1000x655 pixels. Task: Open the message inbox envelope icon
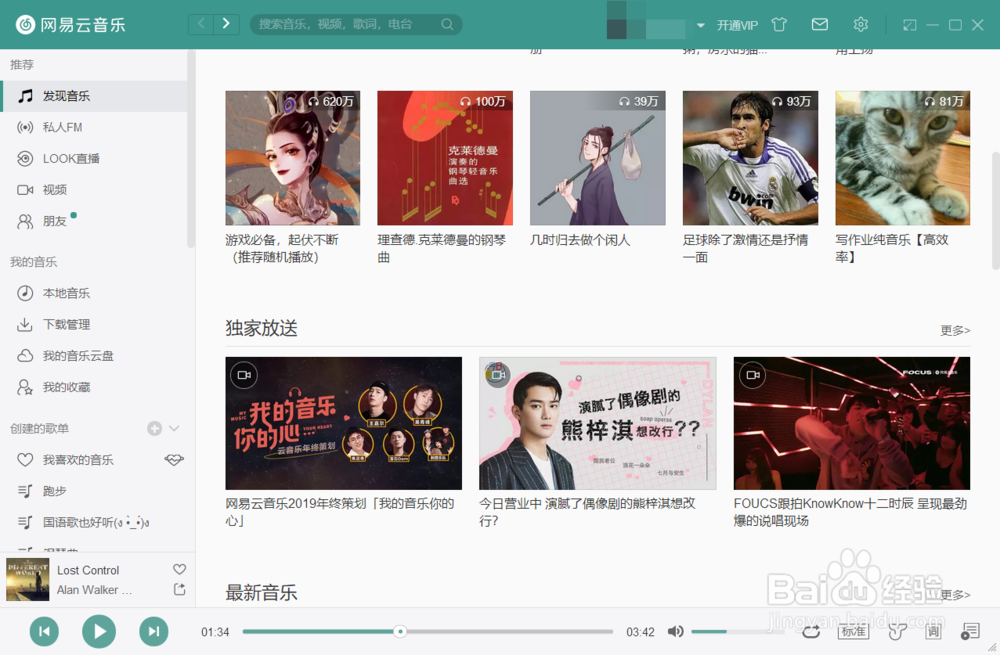(x=819, y=24)
